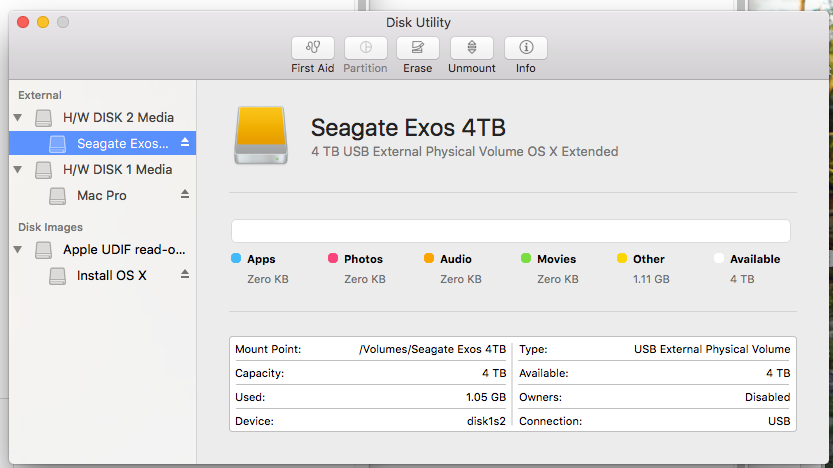Click the Owners value Disabled

coord(768,397)
